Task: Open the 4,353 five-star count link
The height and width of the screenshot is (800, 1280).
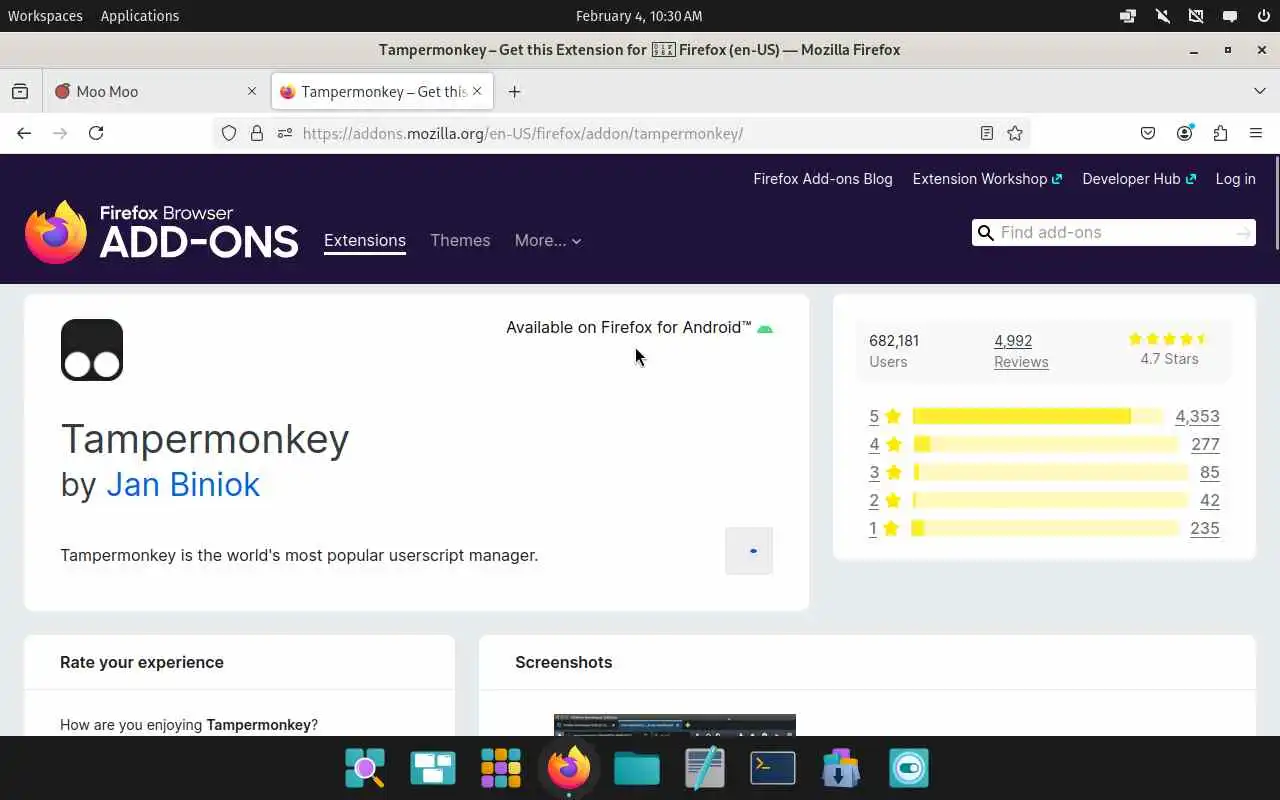Action: click(x=1198, y=416)
